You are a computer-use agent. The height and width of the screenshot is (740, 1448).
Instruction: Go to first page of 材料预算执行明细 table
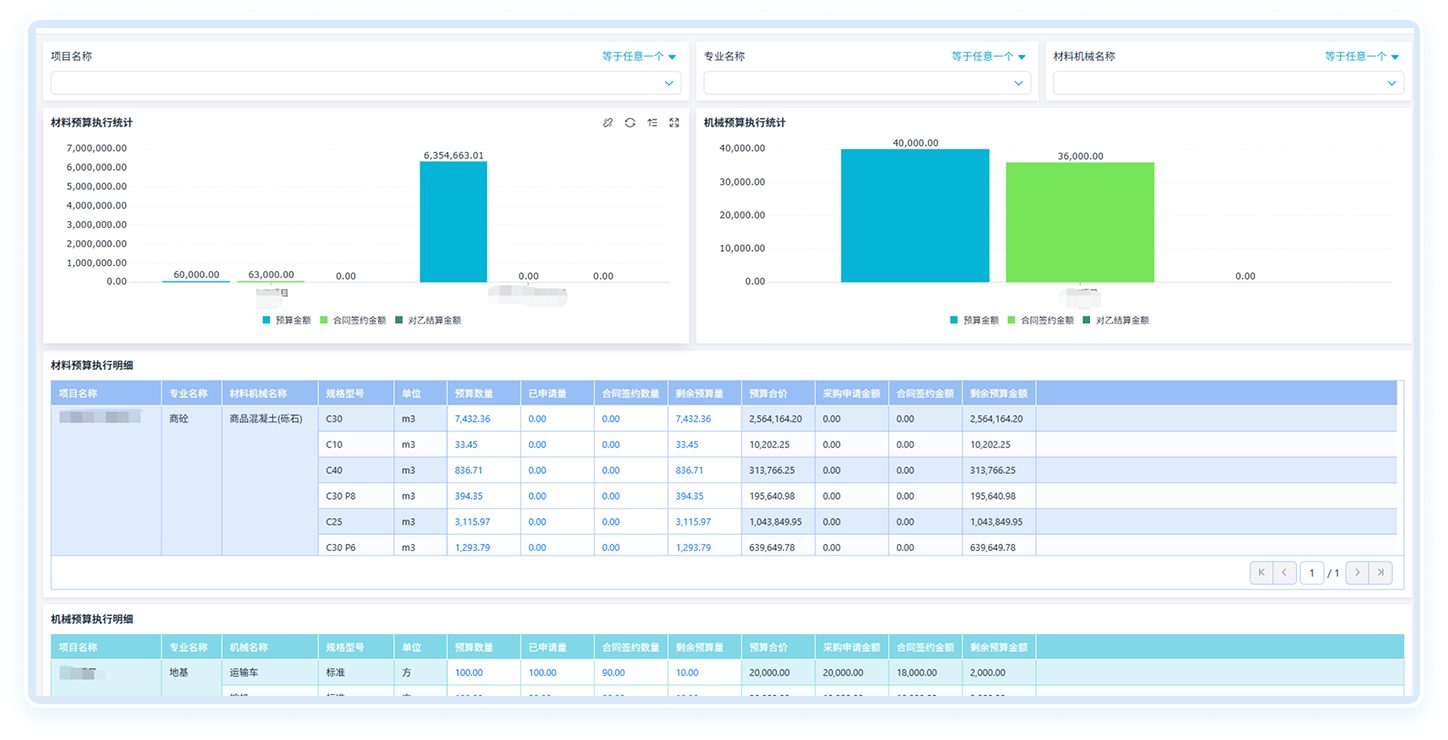pyautogui.click(x=1261, y=573)
